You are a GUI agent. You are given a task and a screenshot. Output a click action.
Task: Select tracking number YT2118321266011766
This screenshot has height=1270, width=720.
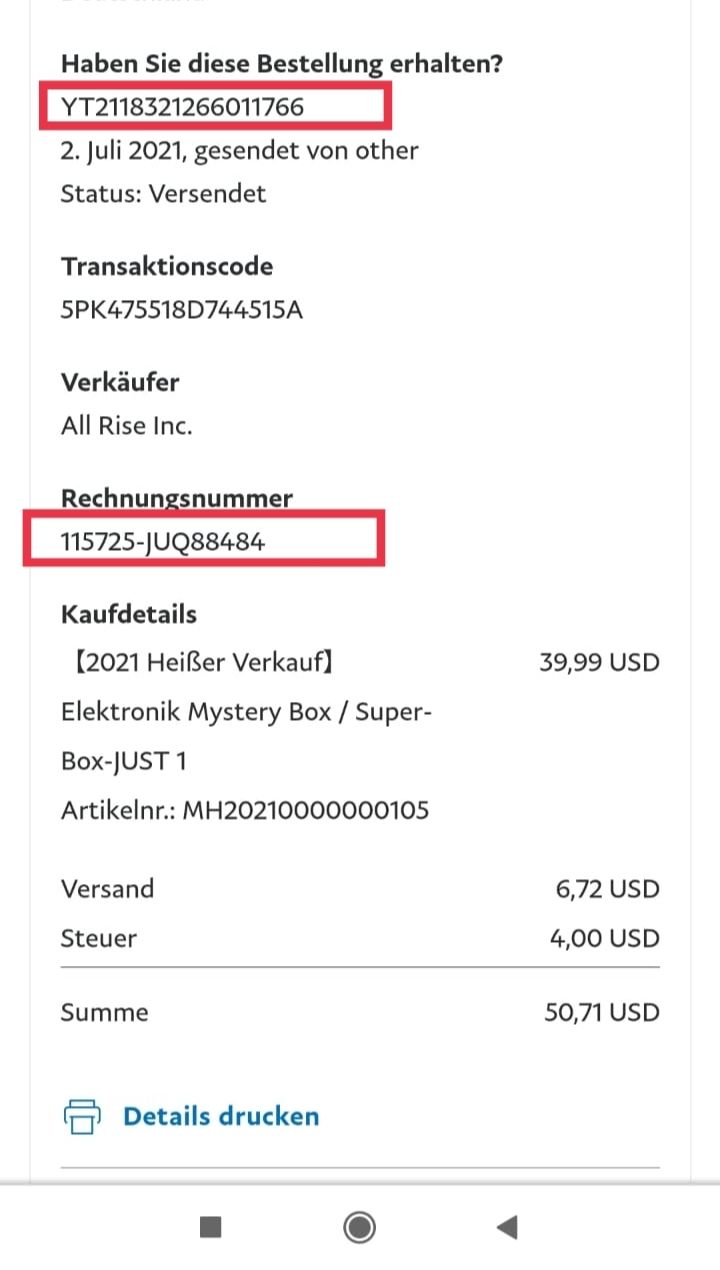tap(182, 106)
